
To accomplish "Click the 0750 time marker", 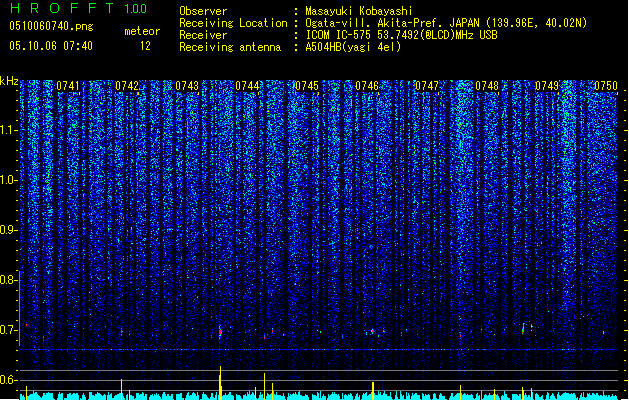I will (606, 86).
